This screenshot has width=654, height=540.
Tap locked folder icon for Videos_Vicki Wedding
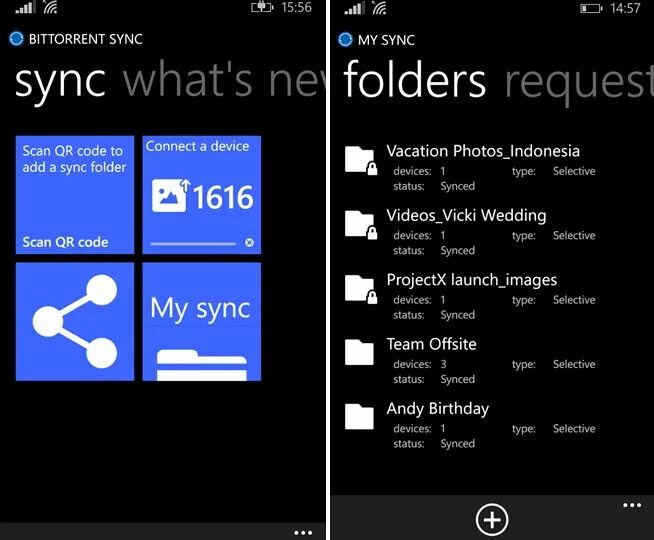(361, 225)
